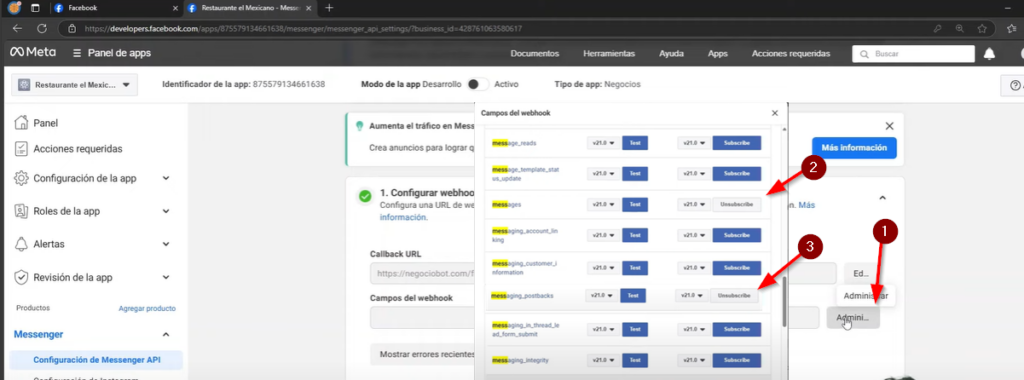
Task: Reload the page with the refresh icon
Action: 42,29
